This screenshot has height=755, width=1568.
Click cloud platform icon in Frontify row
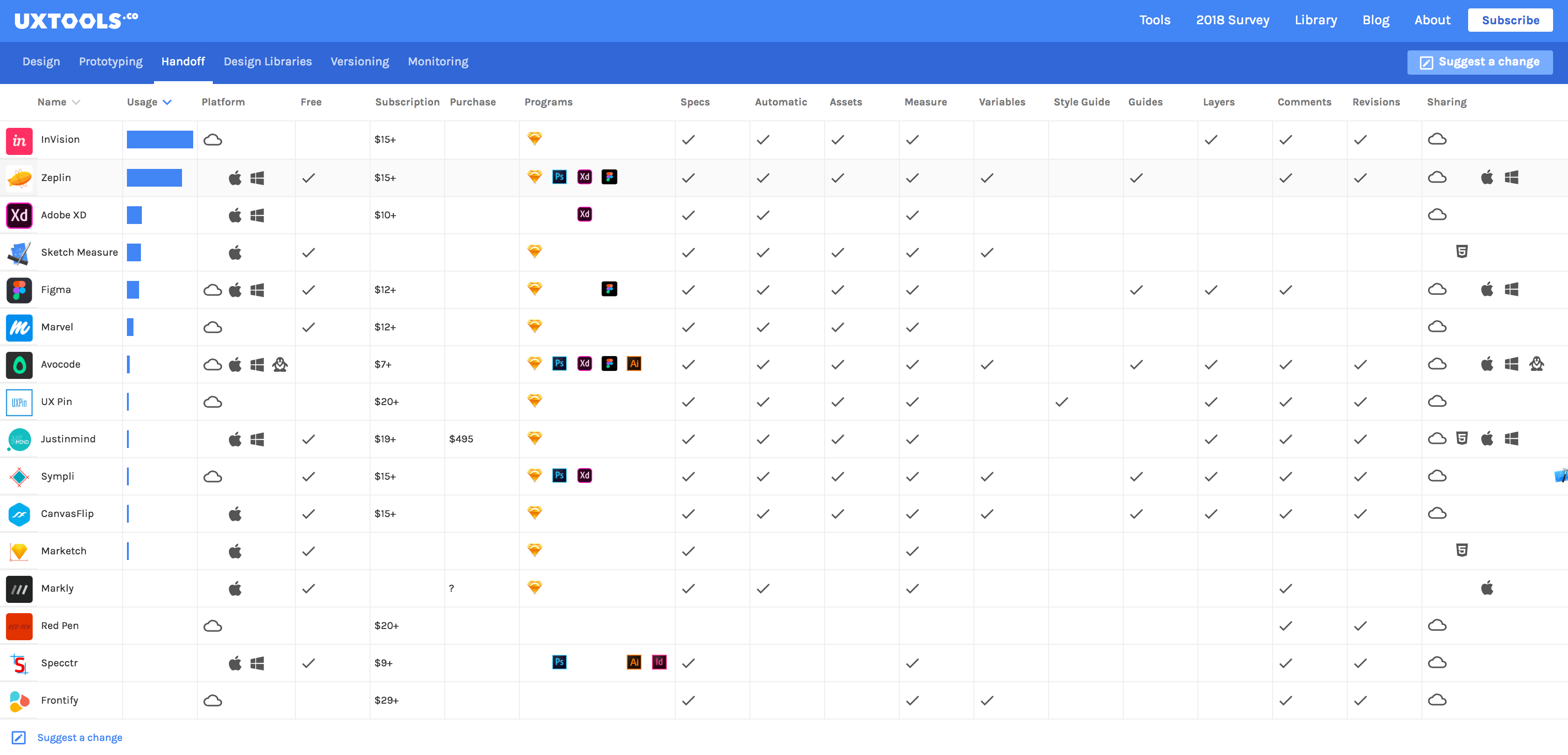point(212,701)
